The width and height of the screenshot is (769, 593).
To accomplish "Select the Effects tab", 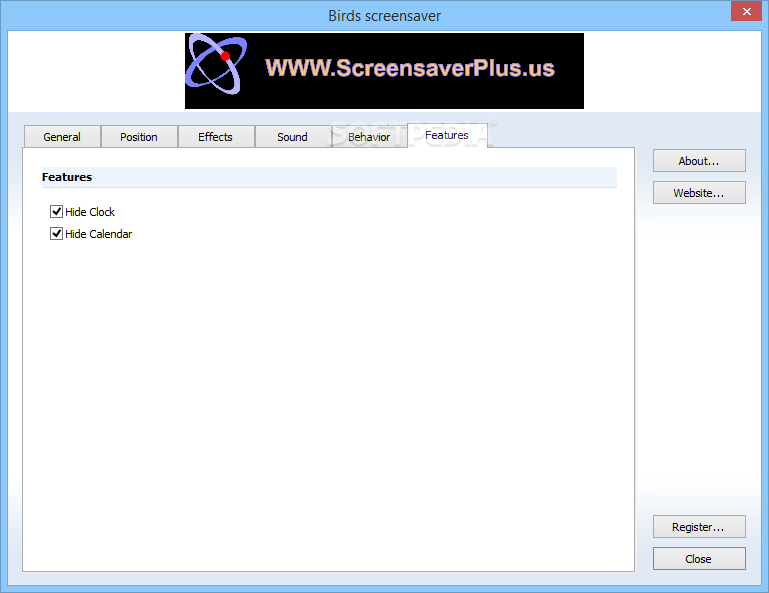I will (215, 137).
